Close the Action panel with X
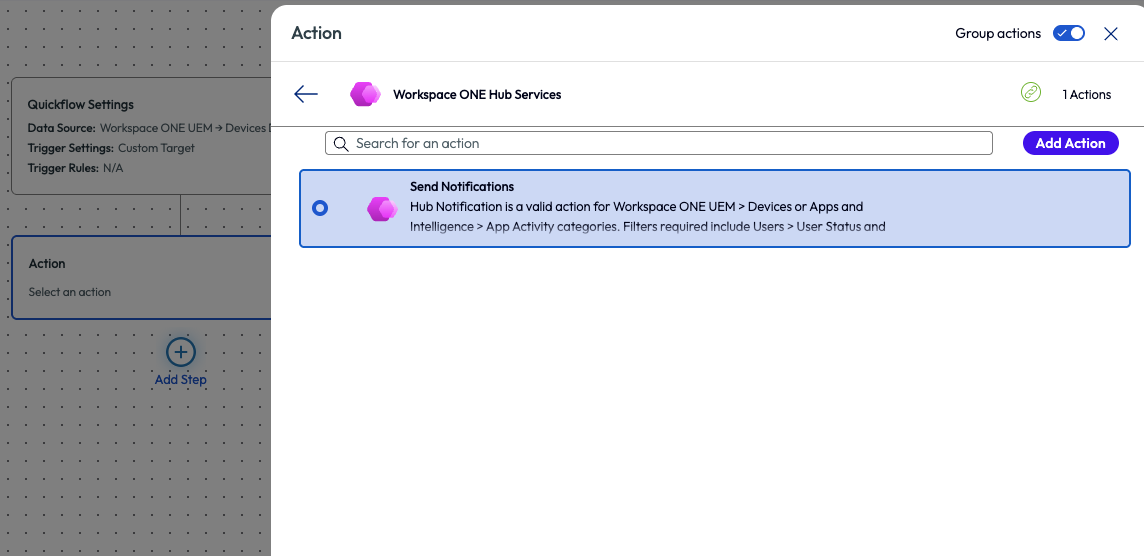Viewport: 1144px width, 556px height. tap(1111, 34)
